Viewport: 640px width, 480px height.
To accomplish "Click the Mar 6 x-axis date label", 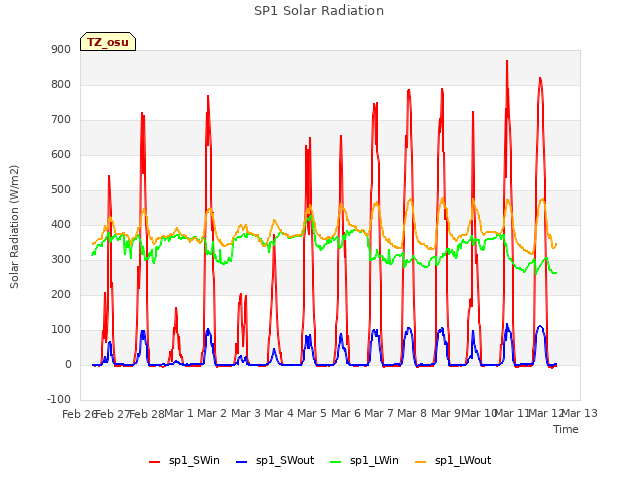I will [x=346, y=413].
